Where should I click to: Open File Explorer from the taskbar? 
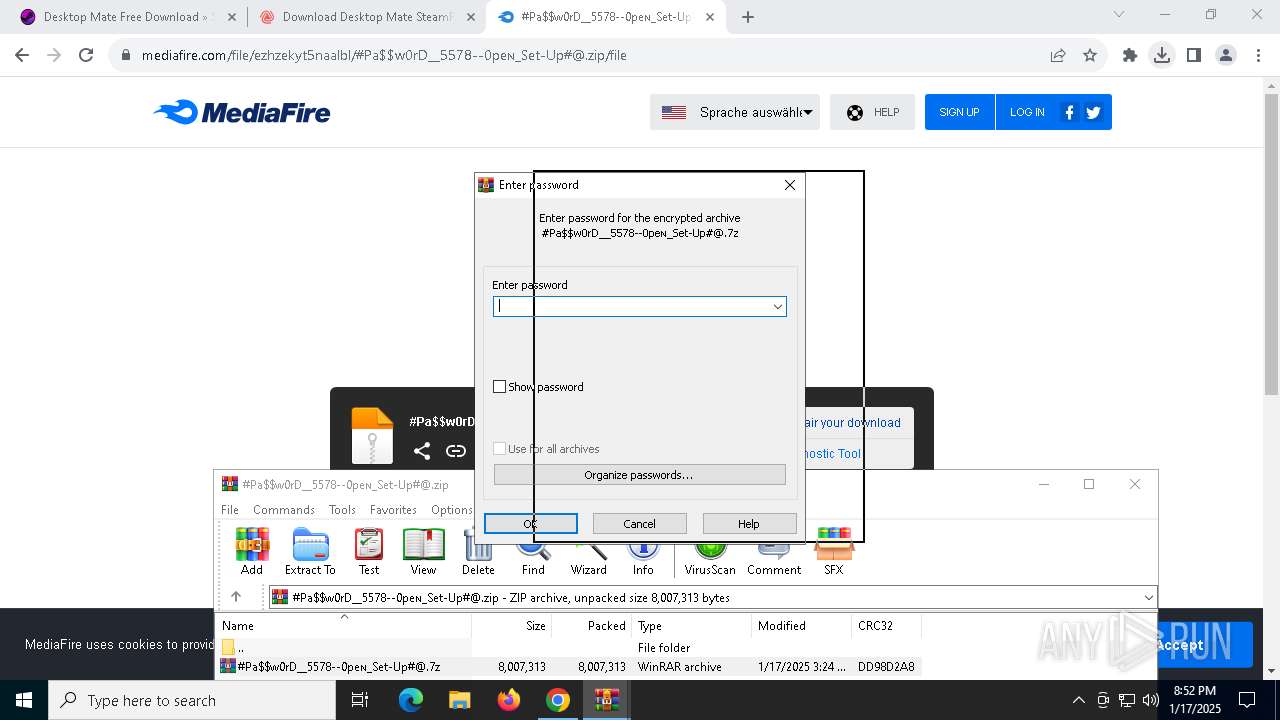point(459,700)
